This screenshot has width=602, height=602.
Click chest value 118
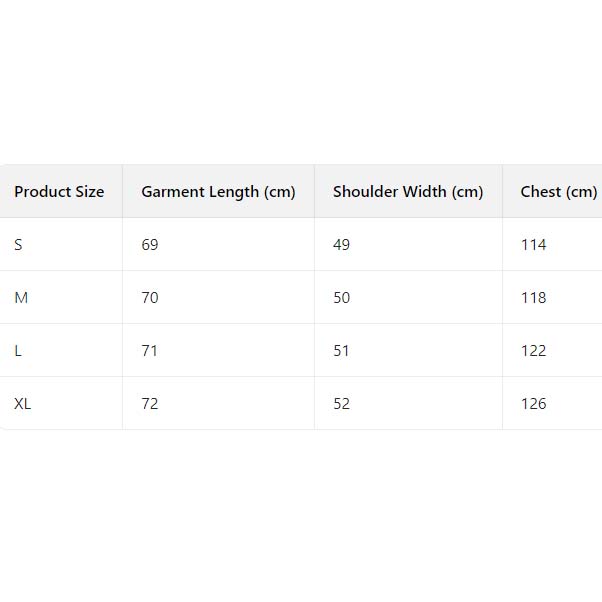[x=534, y=298]
